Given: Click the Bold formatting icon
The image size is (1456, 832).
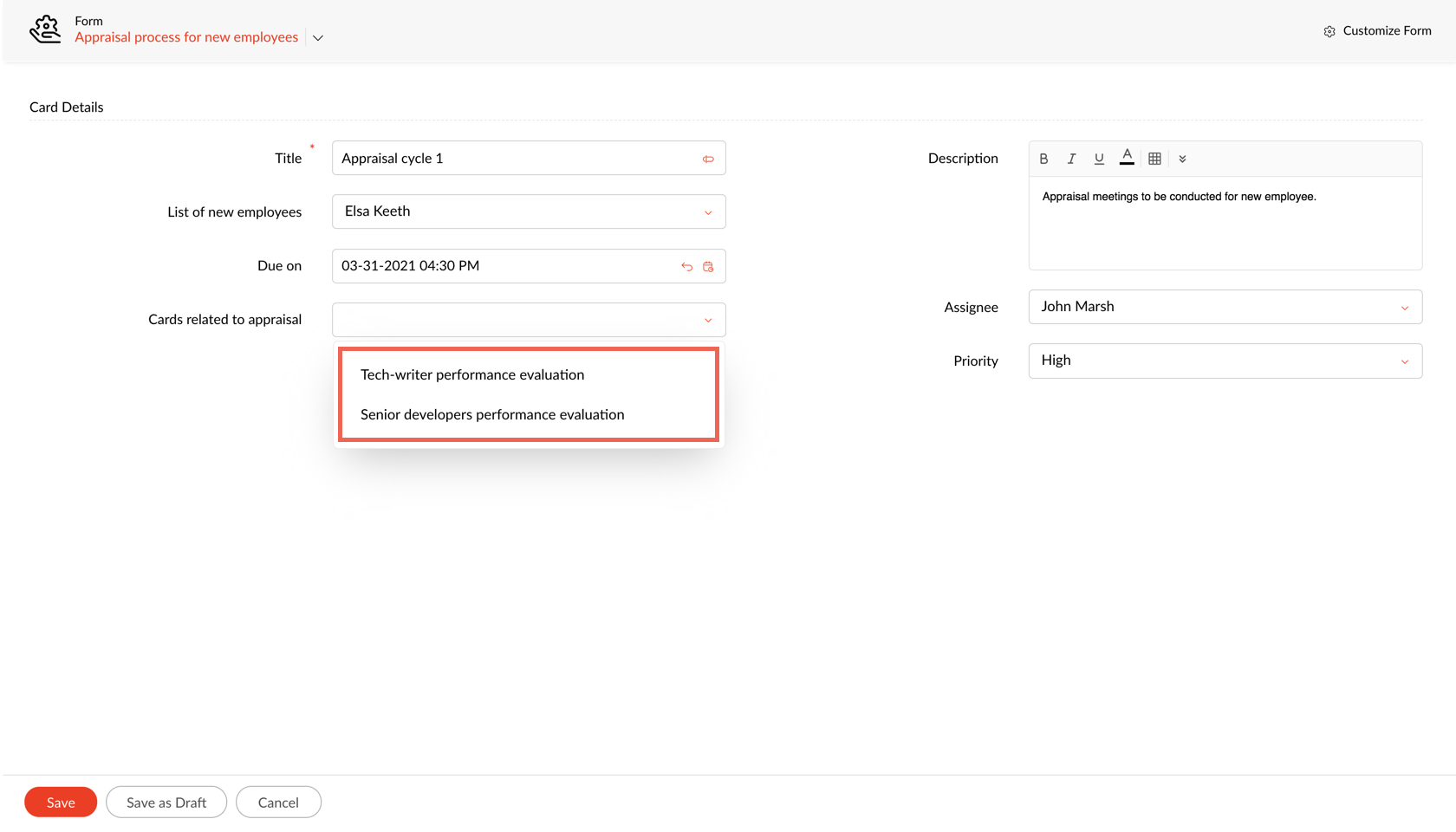Looking at the screenshot, I should 1043,159.
